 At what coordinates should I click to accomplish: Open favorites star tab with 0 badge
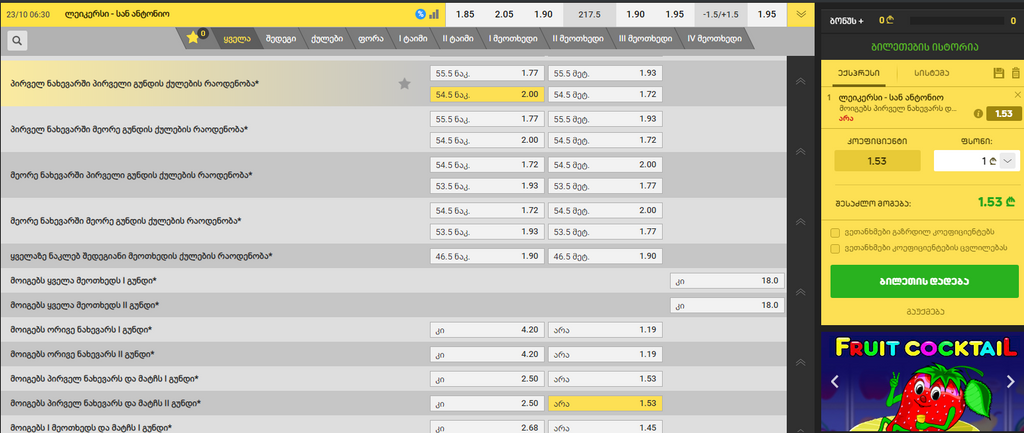tap(197, 38)
